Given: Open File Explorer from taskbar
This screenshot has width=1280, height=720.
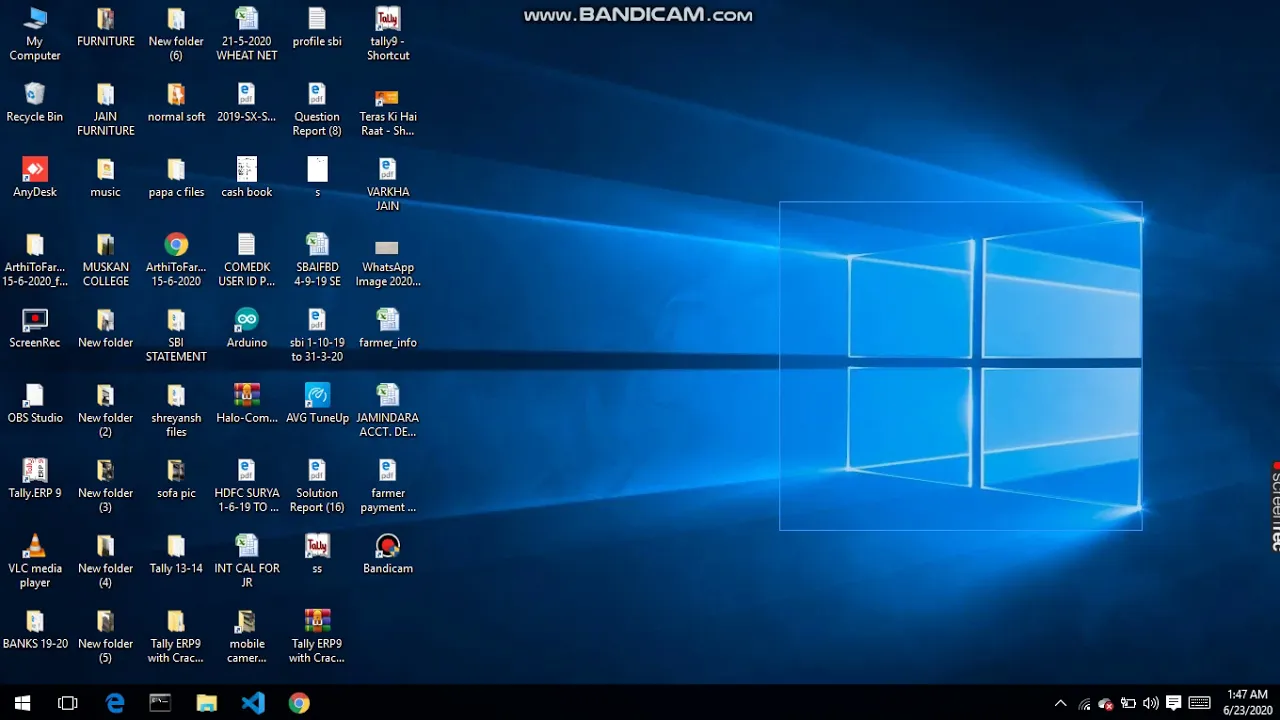Looking at the screenshot, I should pos(206,703).
